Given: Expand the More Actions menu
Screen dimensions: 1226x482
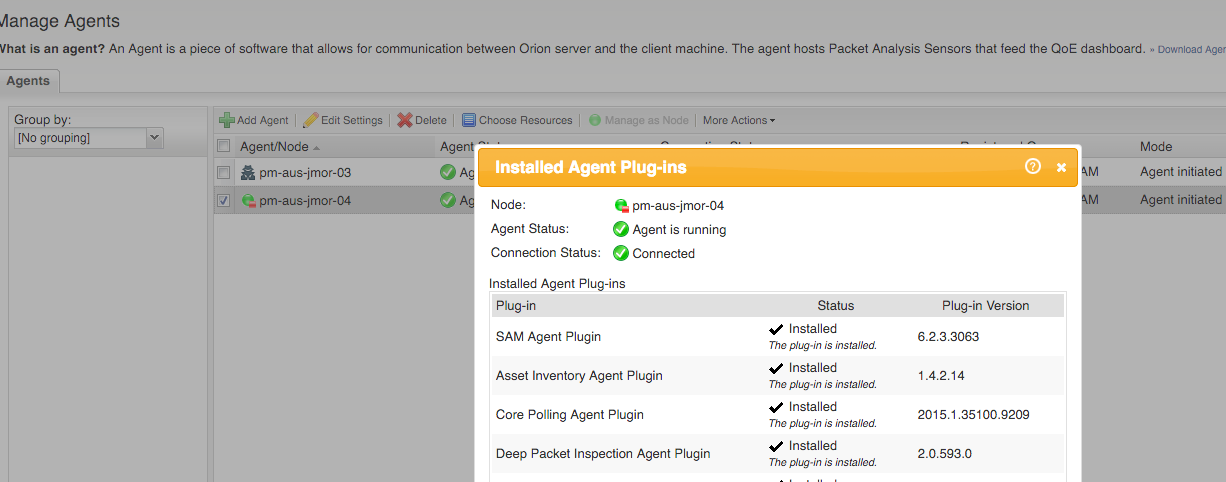Looking at the screenshot, I should (x=738, y=120).
